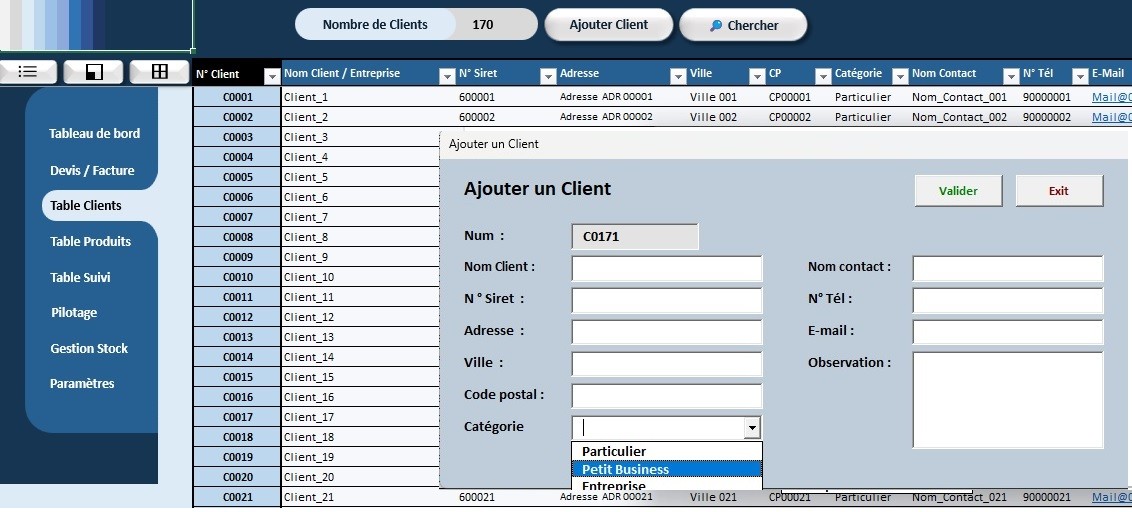Screen dimensions: 1132x512
Task: Click the E-mail input field in form
Action: (x=1008, y=332)
